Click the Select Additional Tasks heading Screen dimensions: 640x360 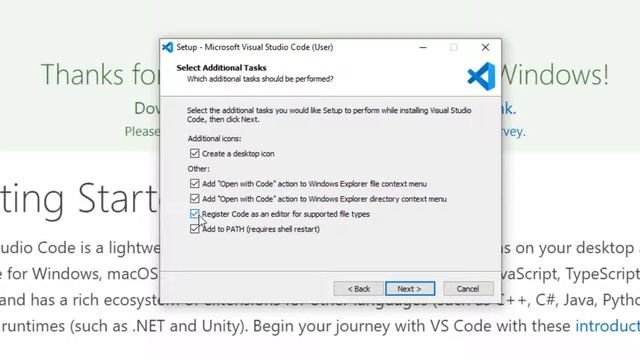(221, 68)
